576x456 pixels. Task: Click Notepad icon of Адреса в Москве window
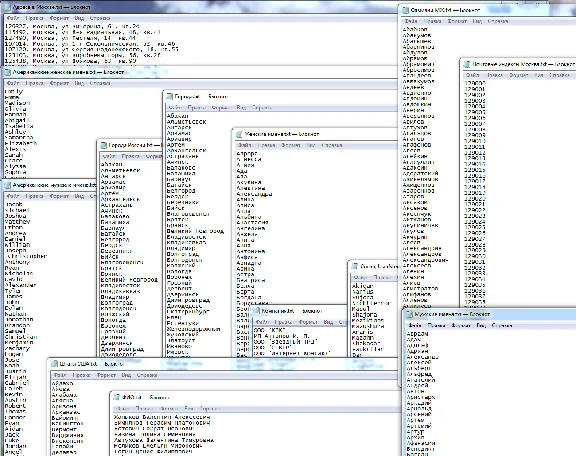pos(8,7)
